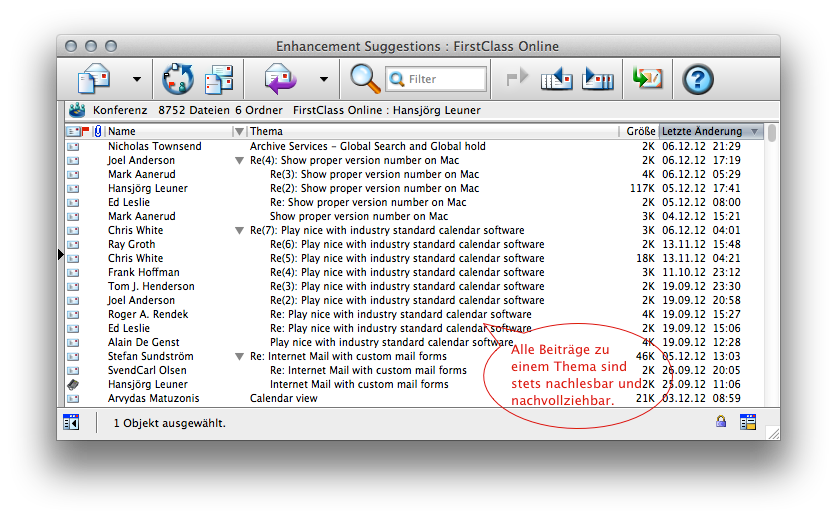Open the new message dropdown arrow

tap(137, 79)
